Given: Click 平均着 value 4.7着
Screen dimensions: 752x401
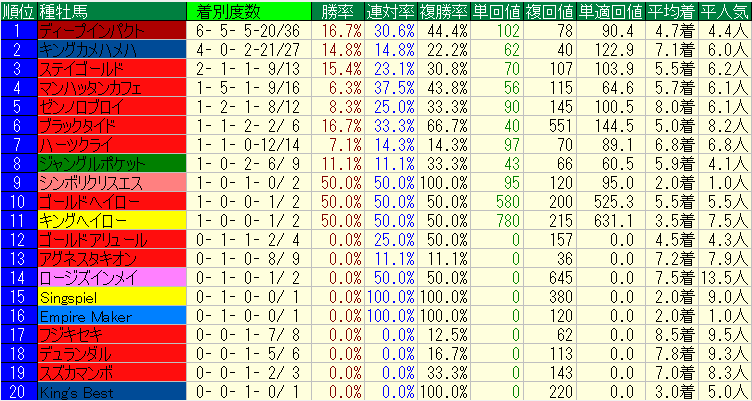Looking at the screenshot, I should [x=676, y=31].
